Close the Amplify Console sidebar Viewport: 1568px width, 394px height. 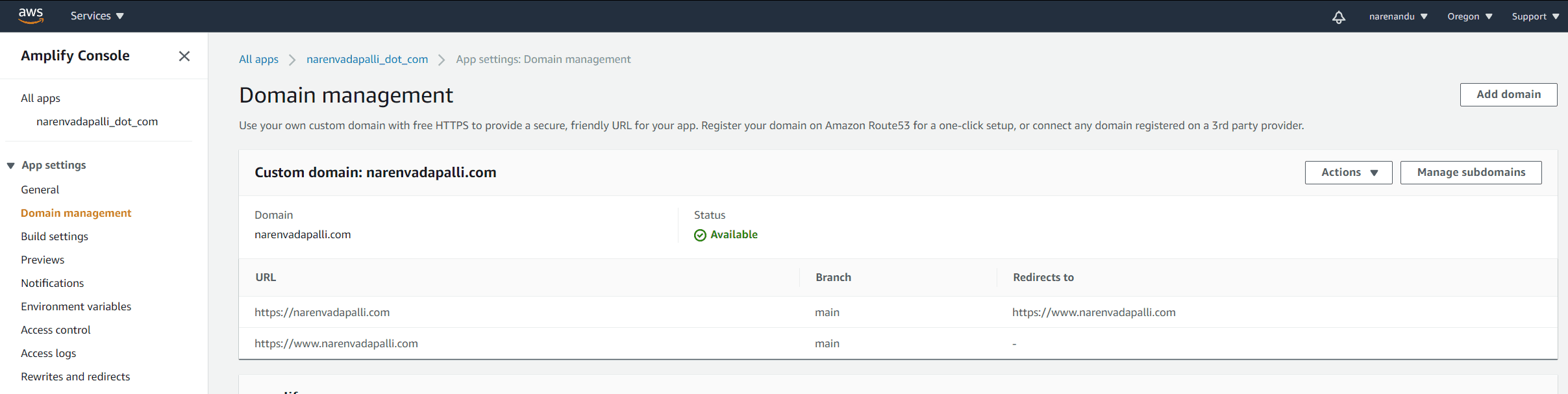(184, 56)
